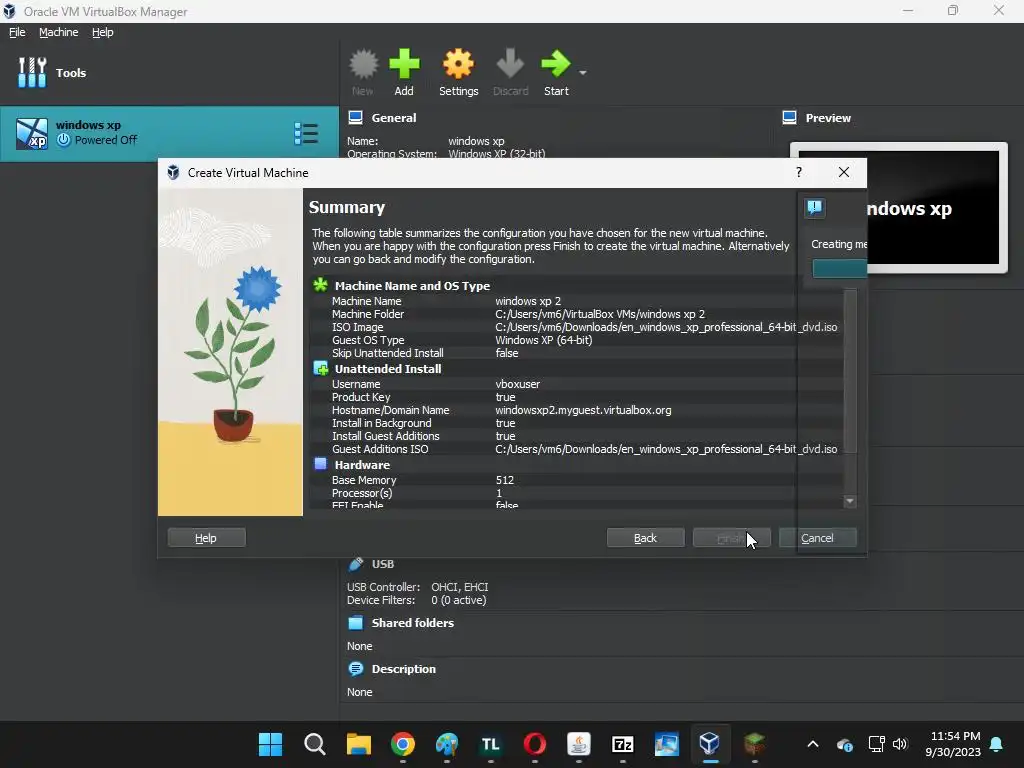The height and width of the screenshot is (768, 1024).
Task: Click the greyed-out Finish button
Action: [x=731, y=537]
